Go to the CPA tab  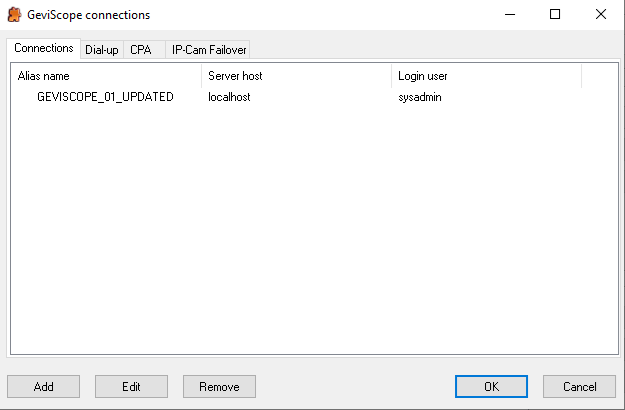click(141, 49)
